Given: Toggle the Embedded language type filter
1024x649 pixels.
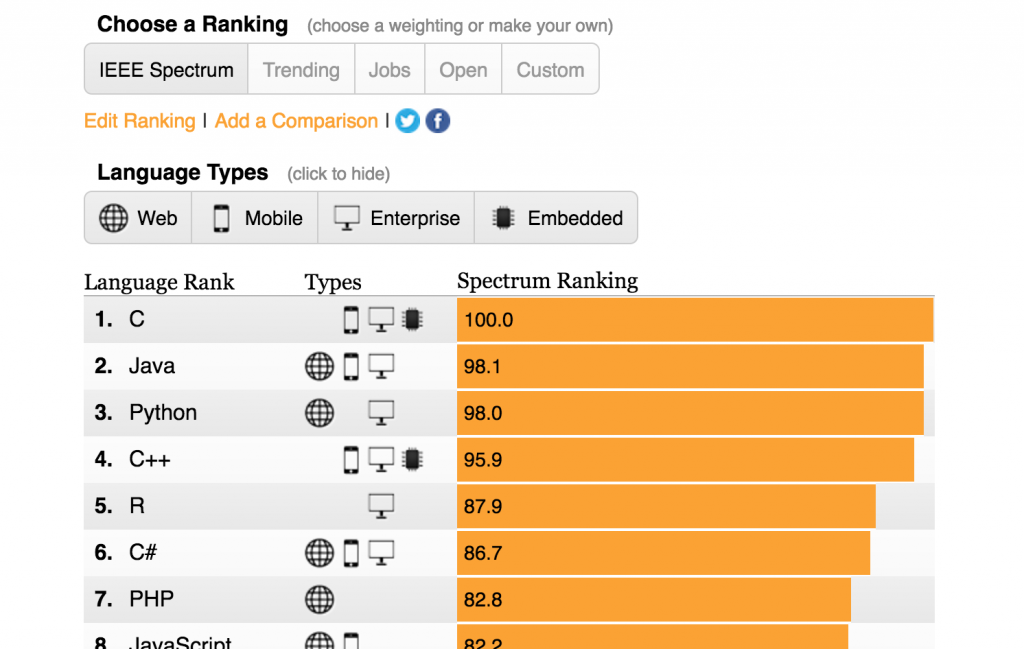Looking at the screenshot, I should 556,217.
